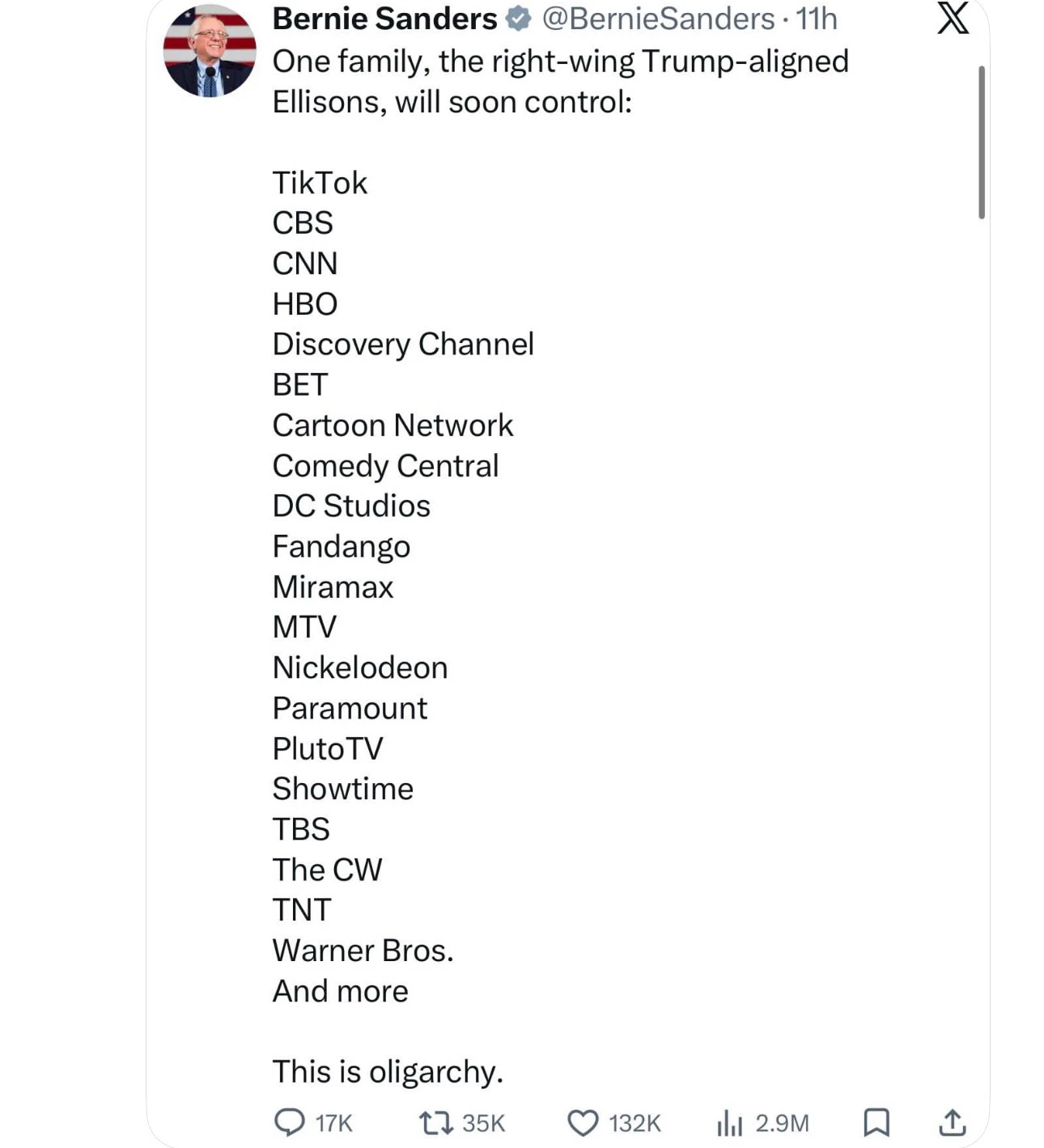Viewport: 1044px width, 1148px height.
Task: Share the tweet via the share icon
Action: (x=952, y=1122)
